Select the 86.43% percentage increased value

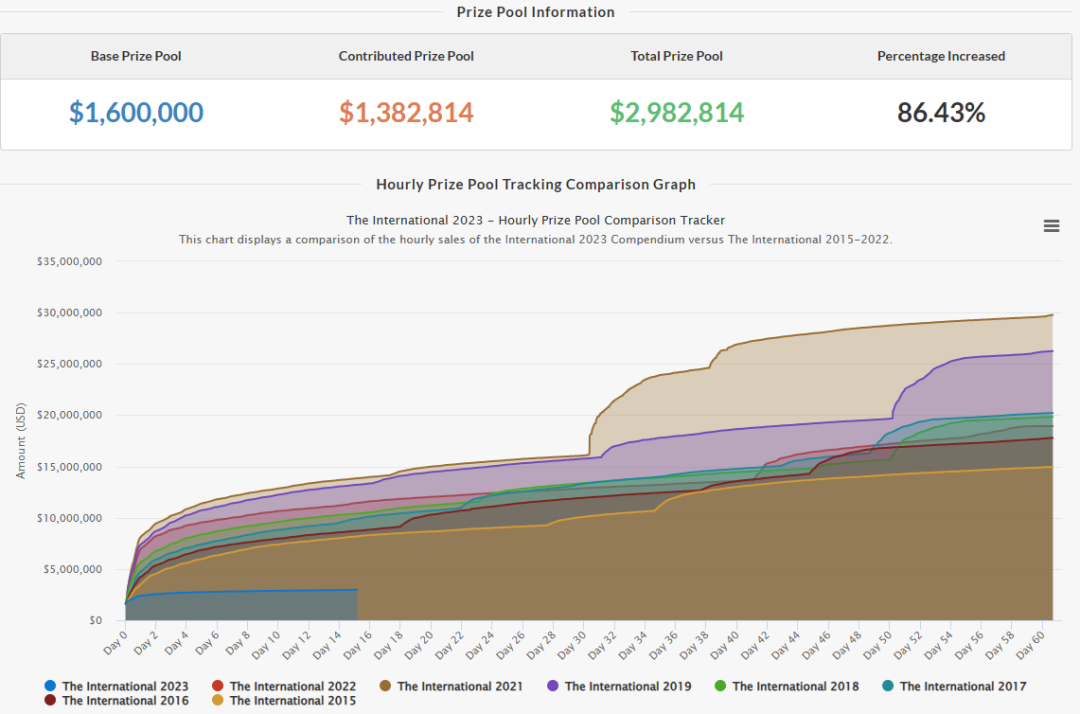(x=941, y=112)
